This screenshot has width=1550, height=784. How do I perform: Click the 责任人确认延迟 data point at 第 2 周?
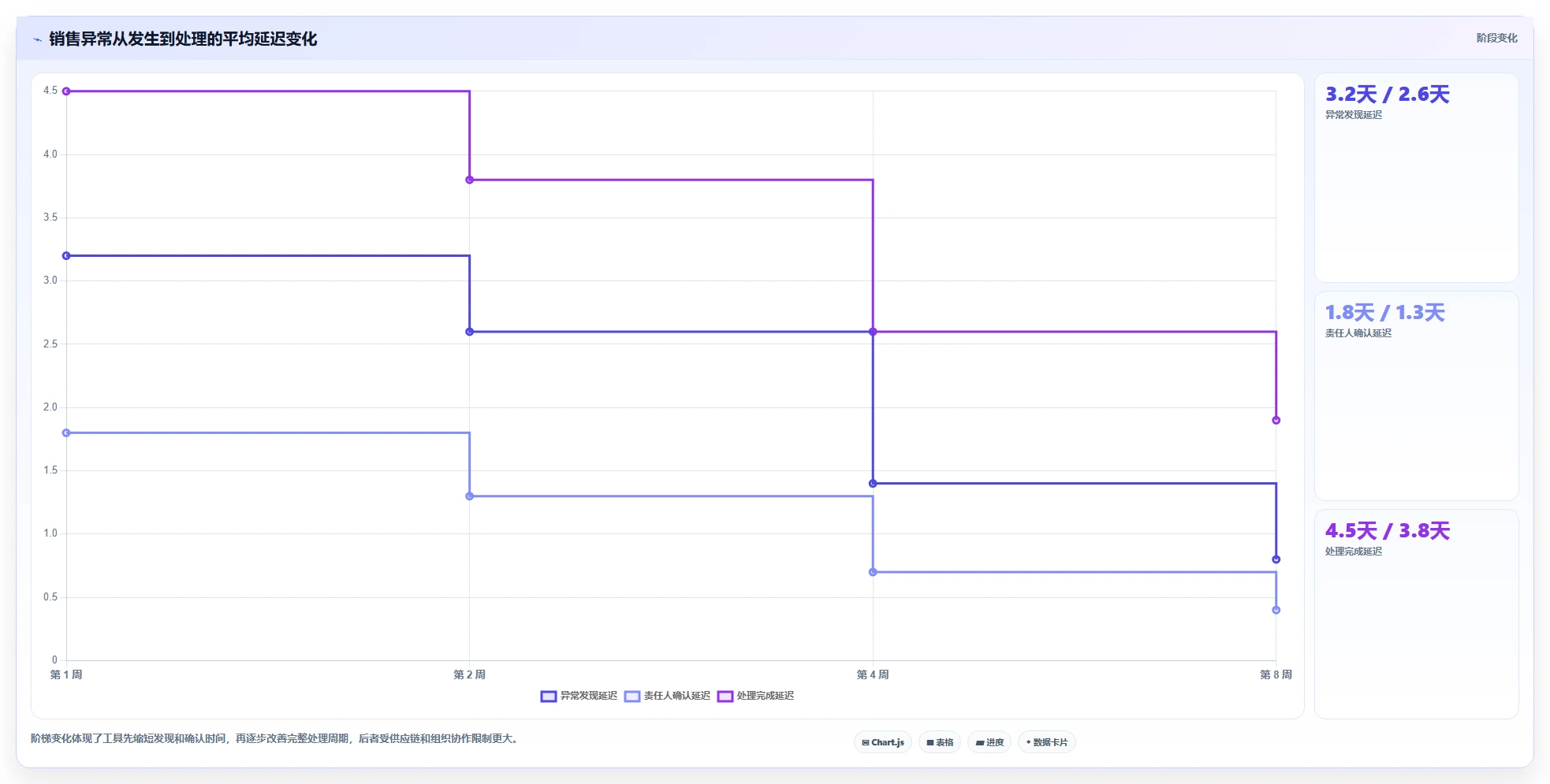tap(470, 496)
